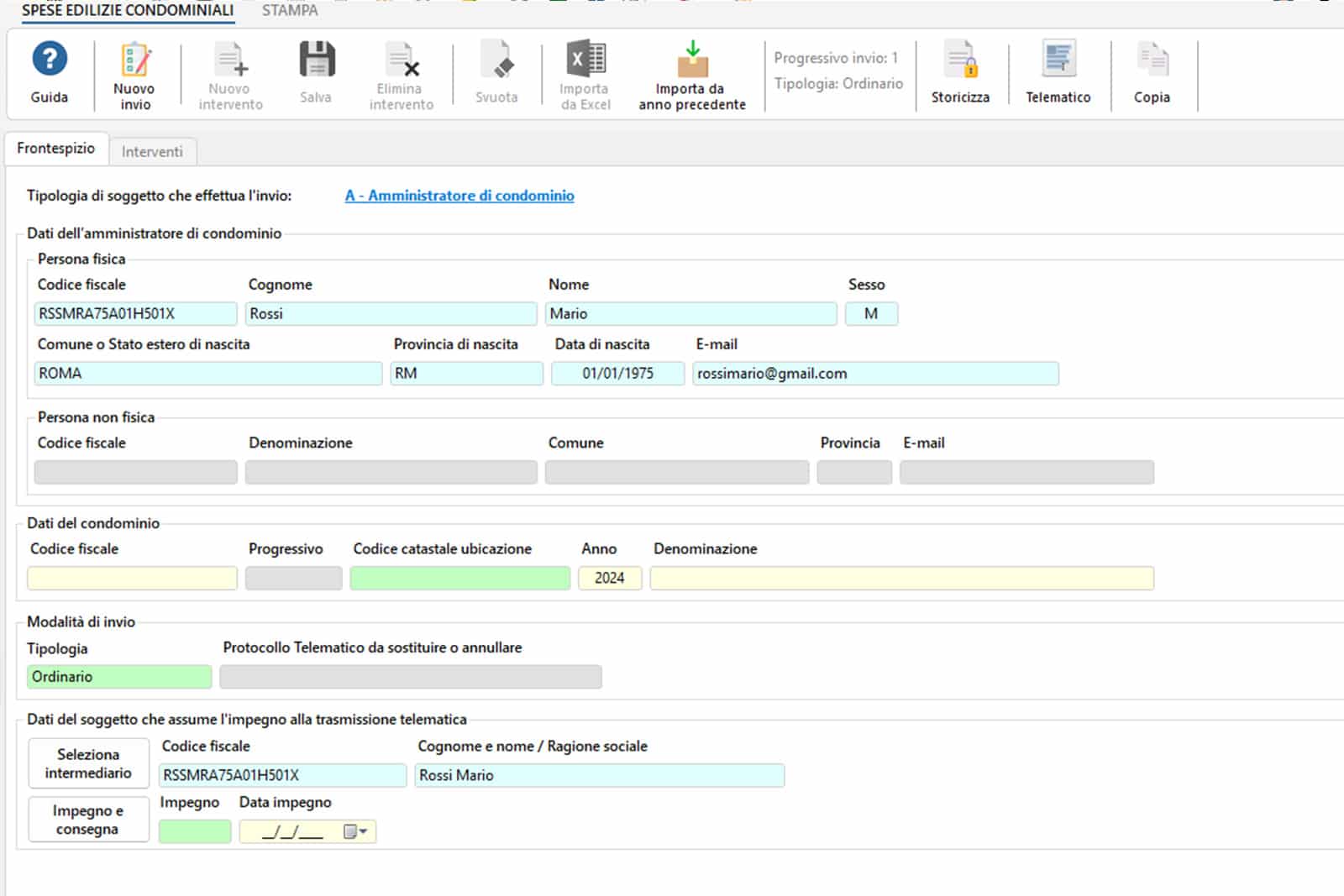1344x896 pixels.
Task: Click the Sesso field showing M
Action: (871, 314)
